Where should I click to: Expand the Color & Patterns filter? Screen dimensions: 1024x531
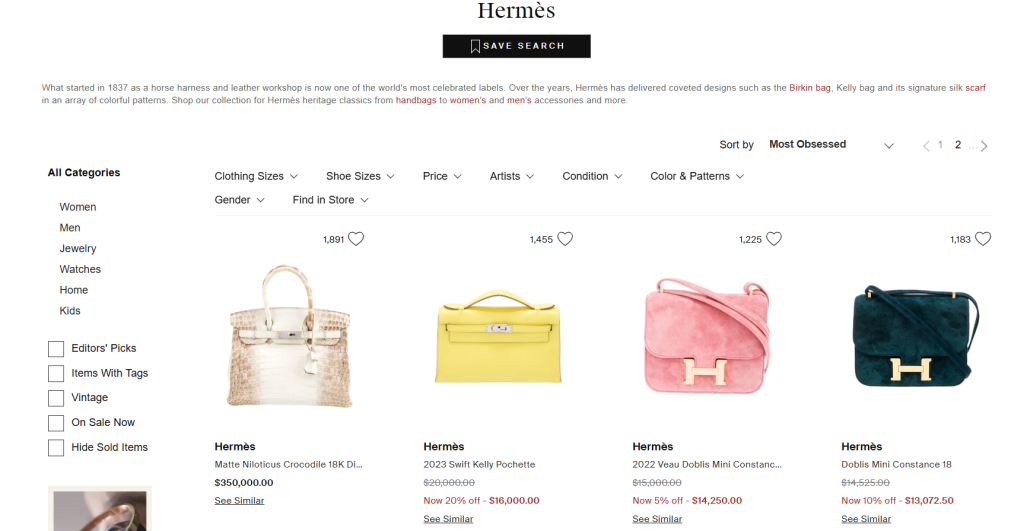697,176
